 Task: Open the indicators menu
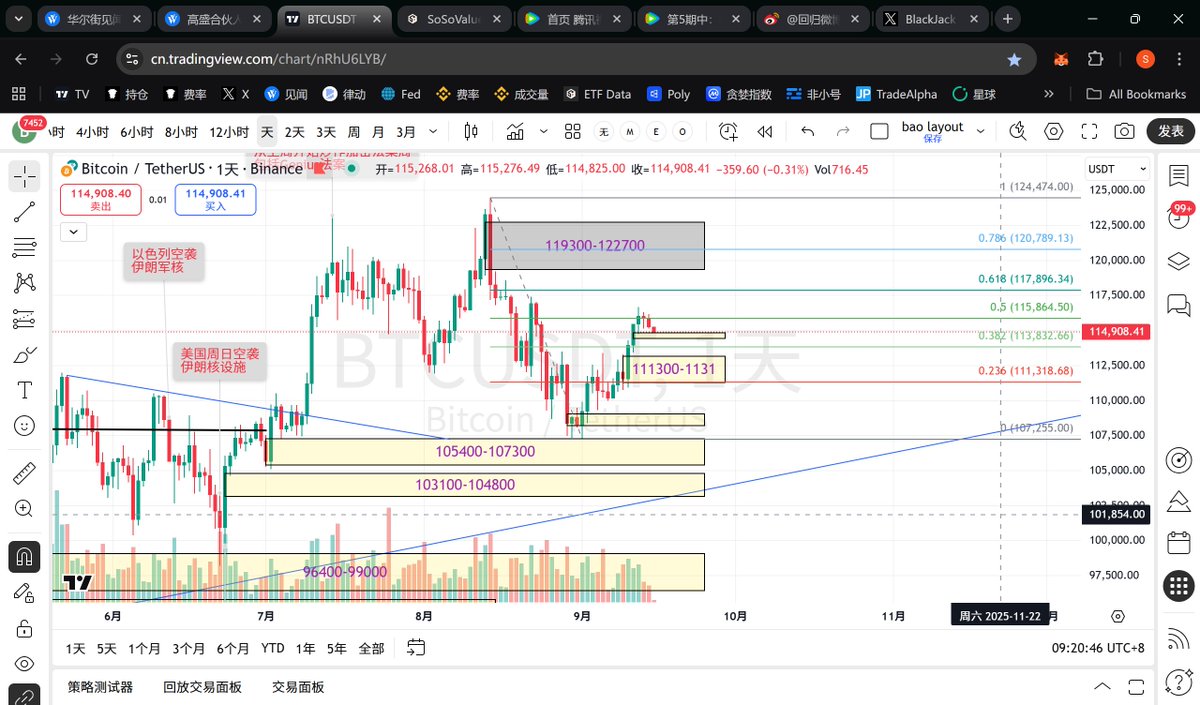516,131
